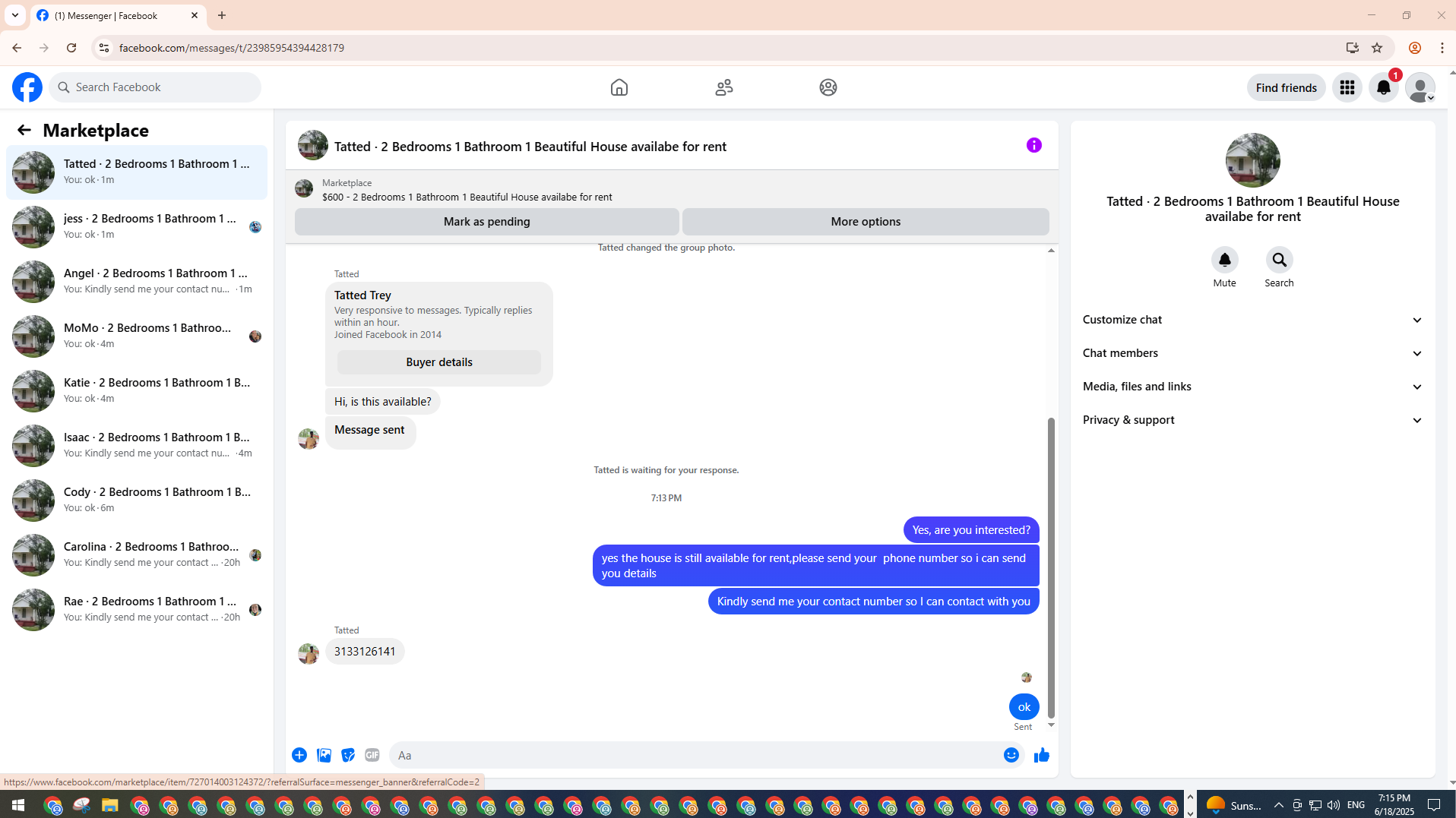Click Tatted's avatar beside 3133126141
The image size is (1456, 818).
(309, 653)
